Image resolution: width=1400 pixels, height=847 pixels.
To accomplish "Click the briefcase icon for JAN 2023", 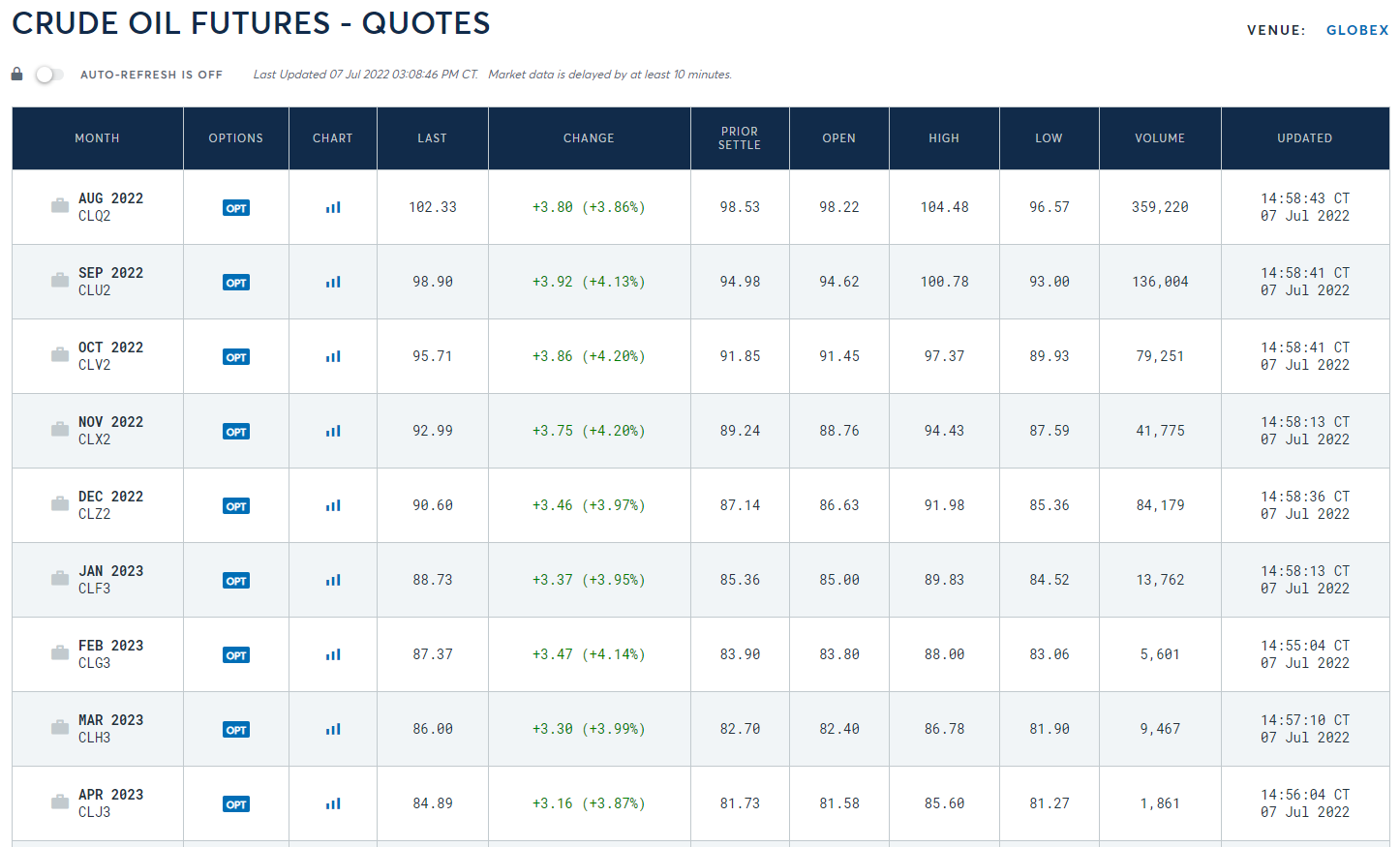I will 60,578.
